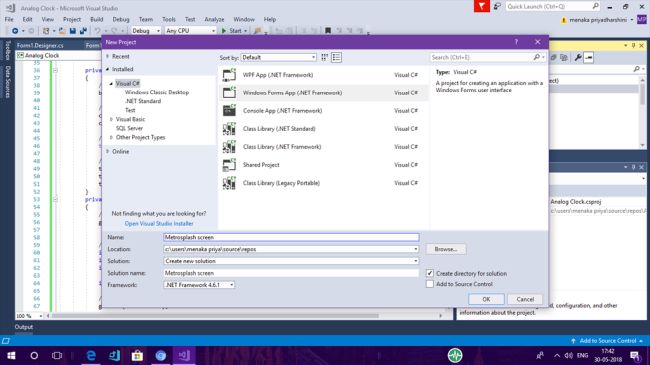Open the Build menu
Viewport: 650px width, 365px height.
(x=97, y=19)
